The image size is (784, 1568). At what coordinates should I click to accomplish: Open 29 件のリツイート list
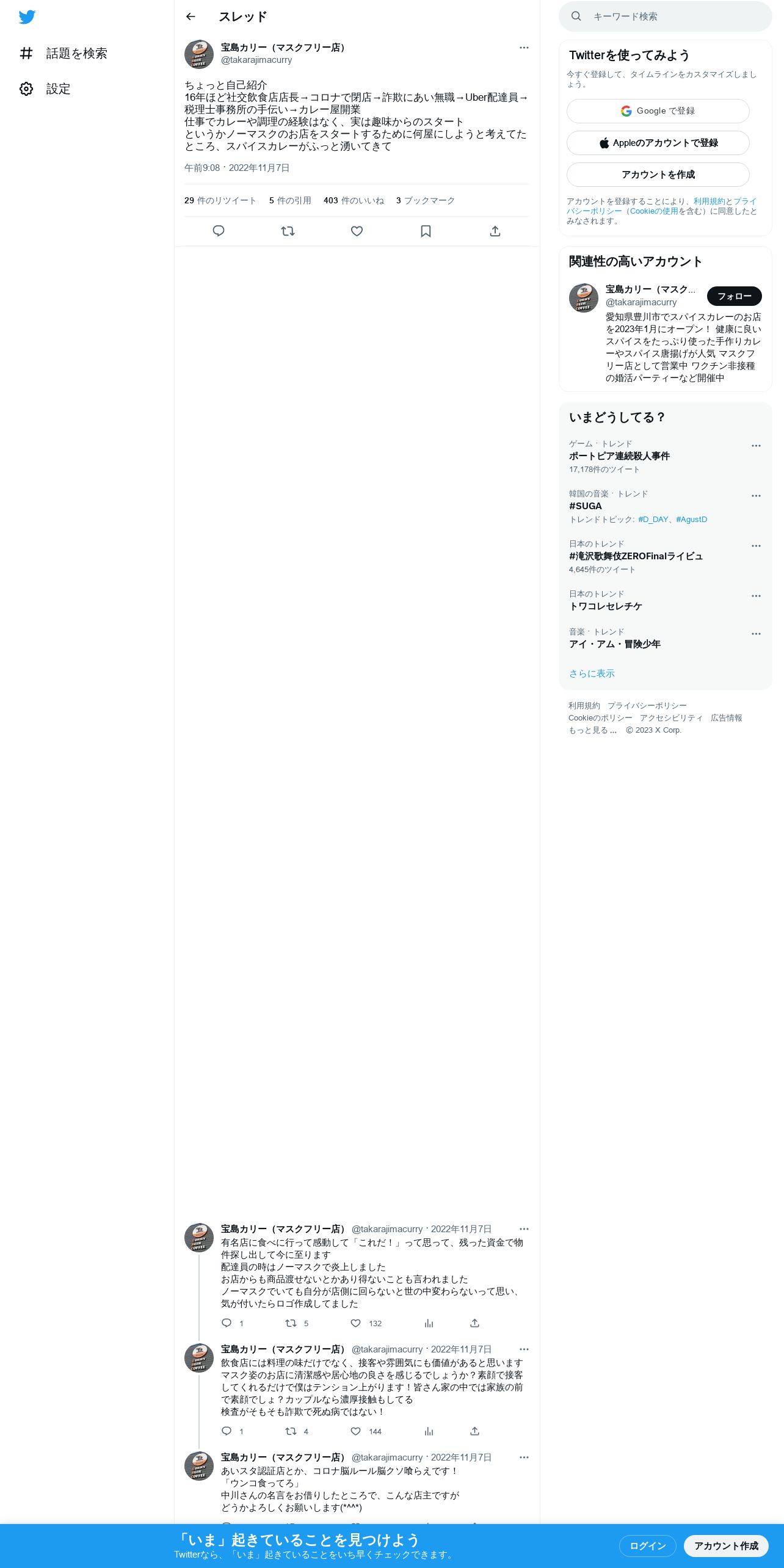coord(220,200)
